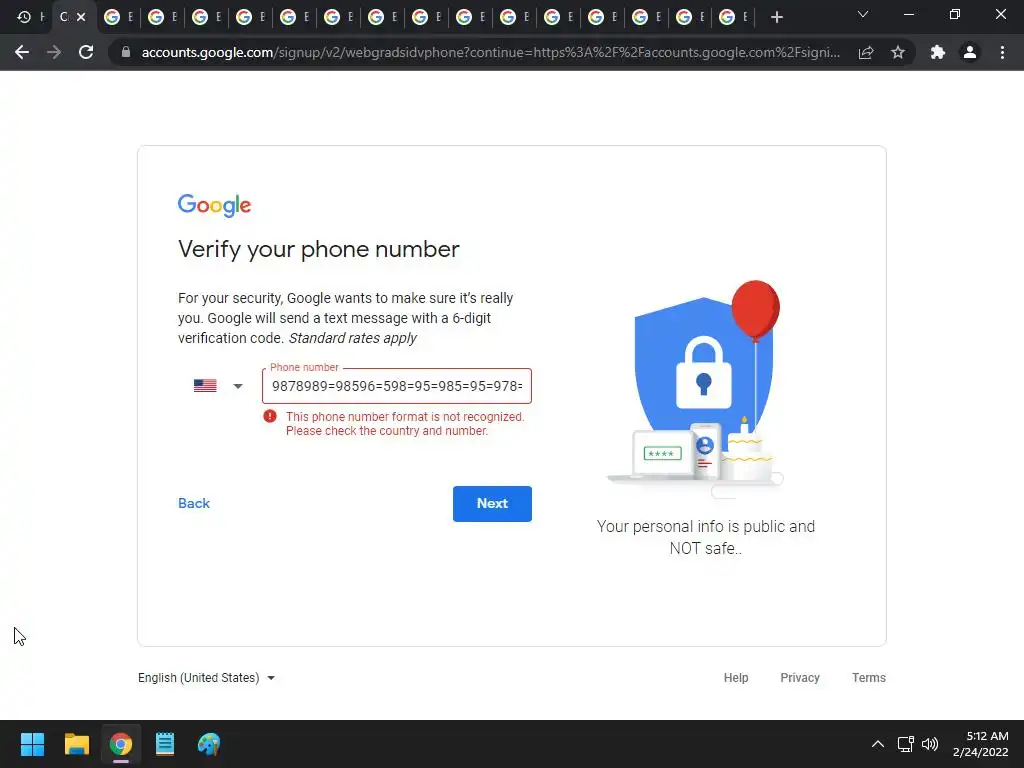Viewport: 1024px width, 768px height.
Task: Open a new tab with the plus button
Action: 776,17
